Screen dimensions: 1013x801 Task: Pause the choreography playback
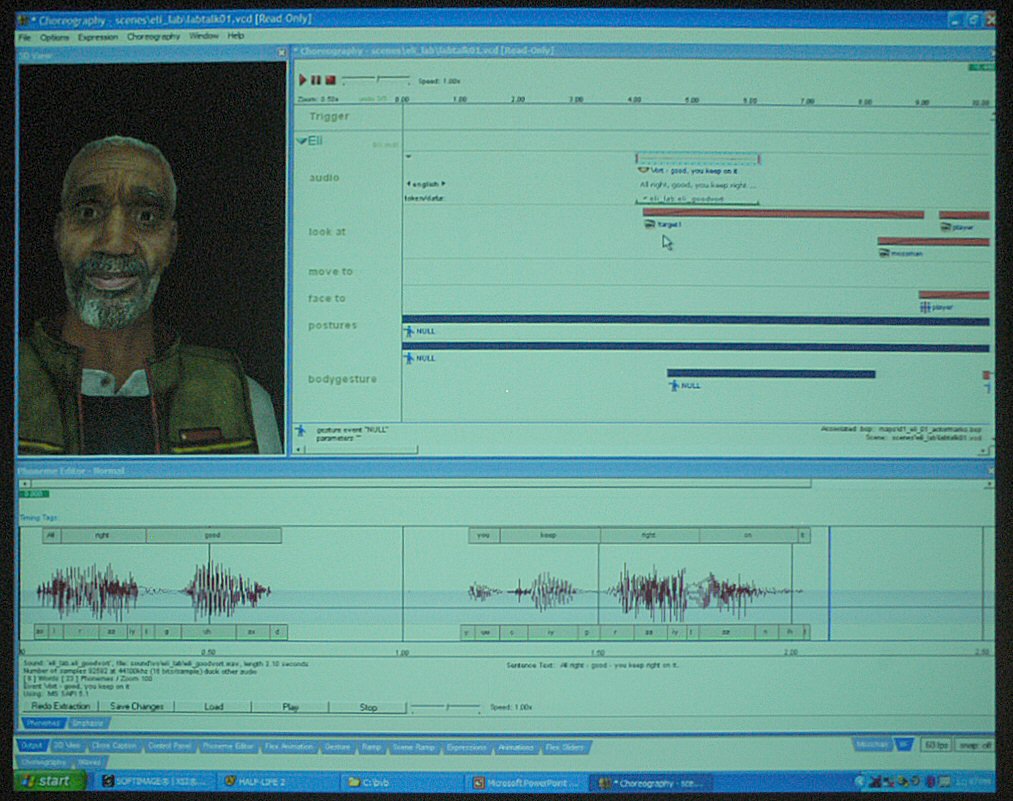click(316, 80)
